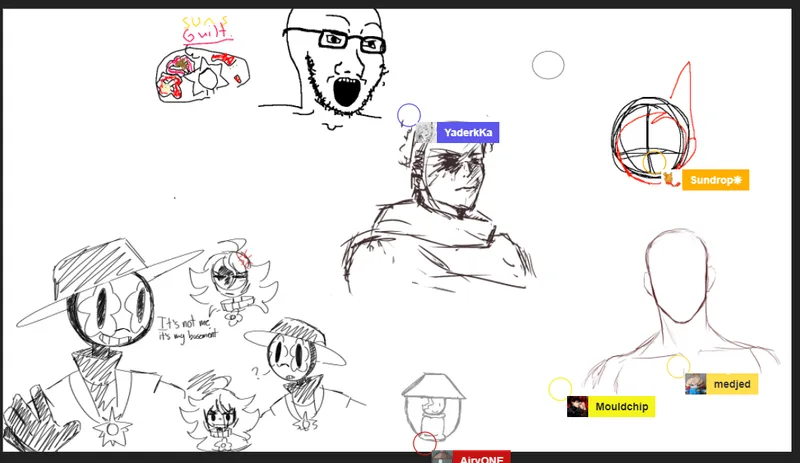
Task: Select the YaderkKa name label
Action: [466, 132]
